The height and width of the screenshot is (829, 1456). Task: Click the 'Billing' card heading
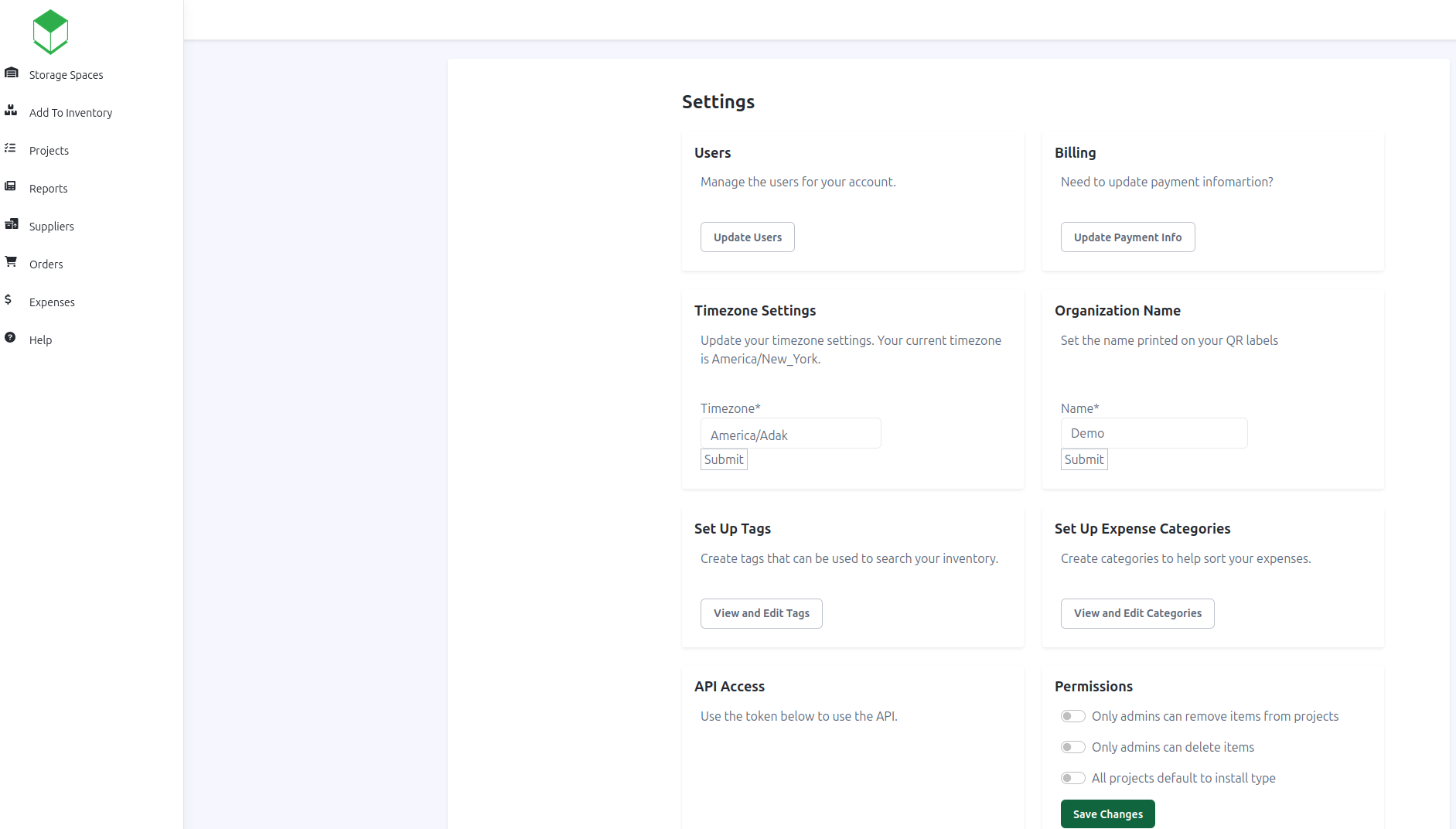tap(1076, 153)
